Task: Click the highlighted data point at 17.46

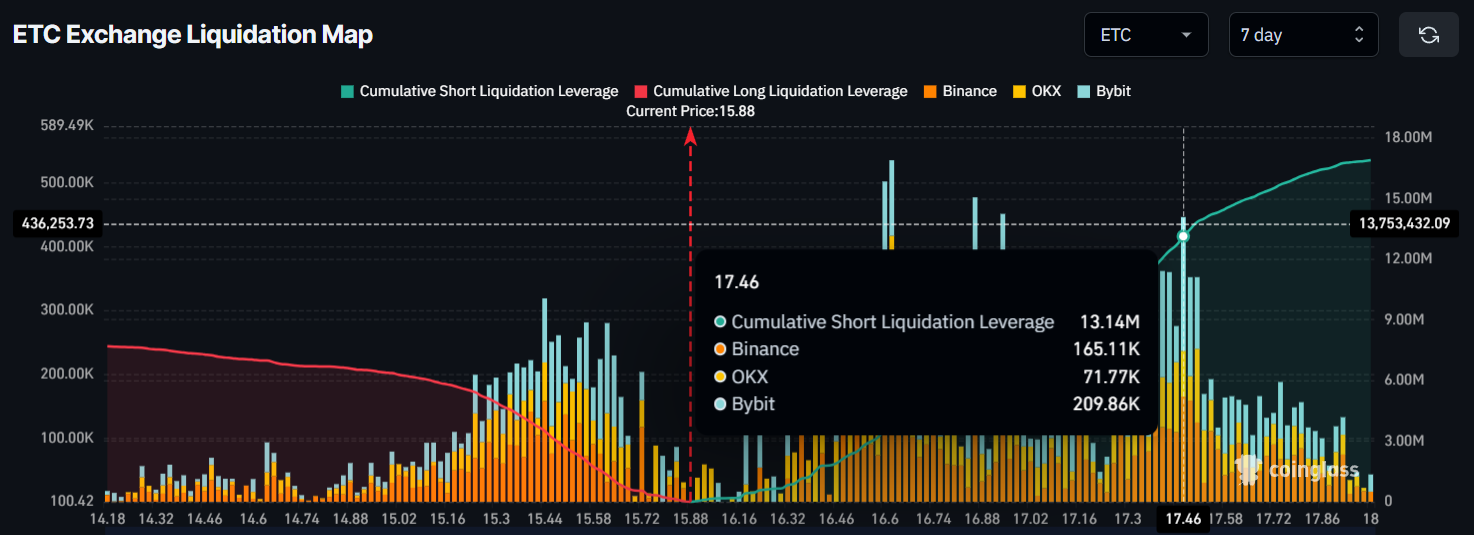Action: (x=1183, y=236)
